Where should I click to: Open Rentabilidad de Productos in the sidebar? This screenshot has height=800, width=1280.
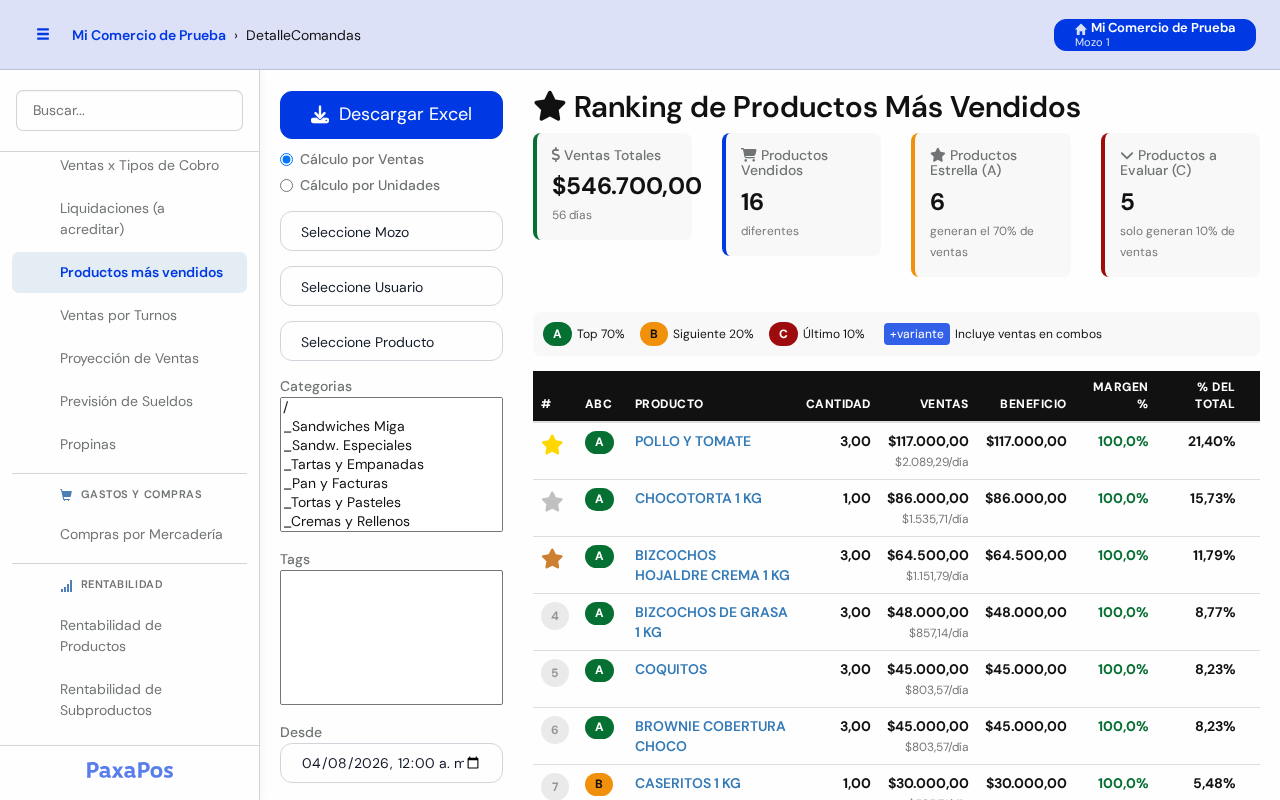[x=130, y=636]
